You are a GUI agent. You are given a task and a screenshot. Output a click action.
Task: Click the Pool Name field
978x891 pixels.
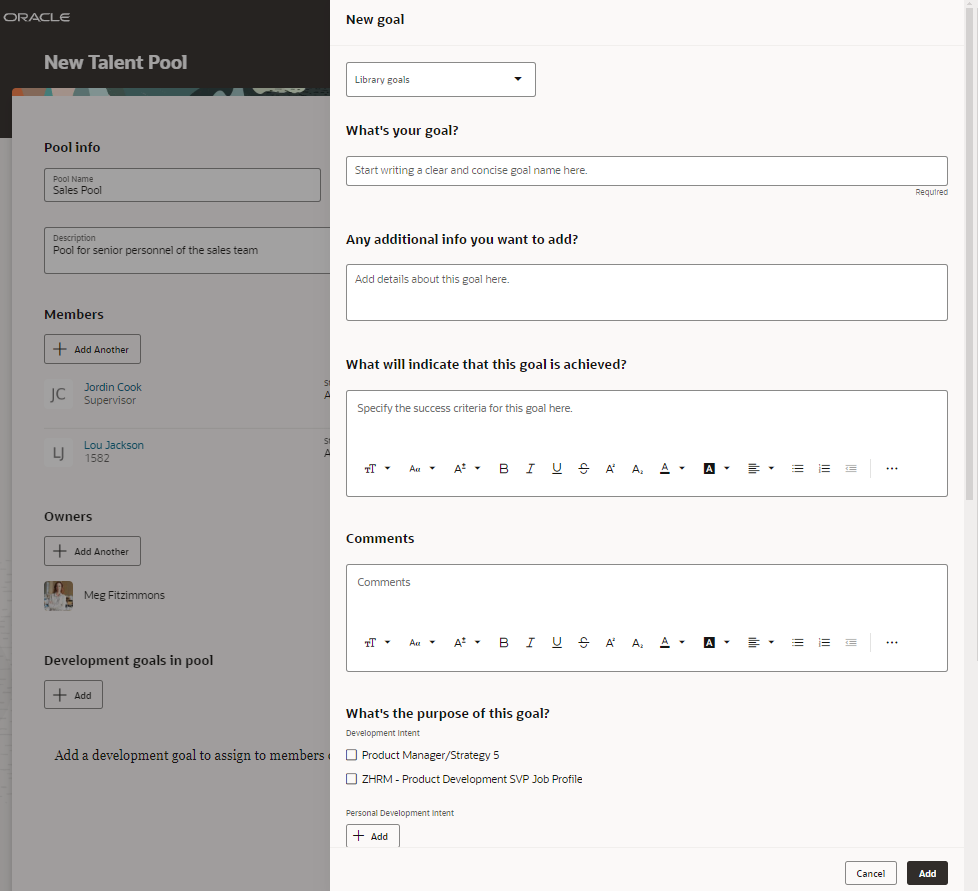pos(182,185)
